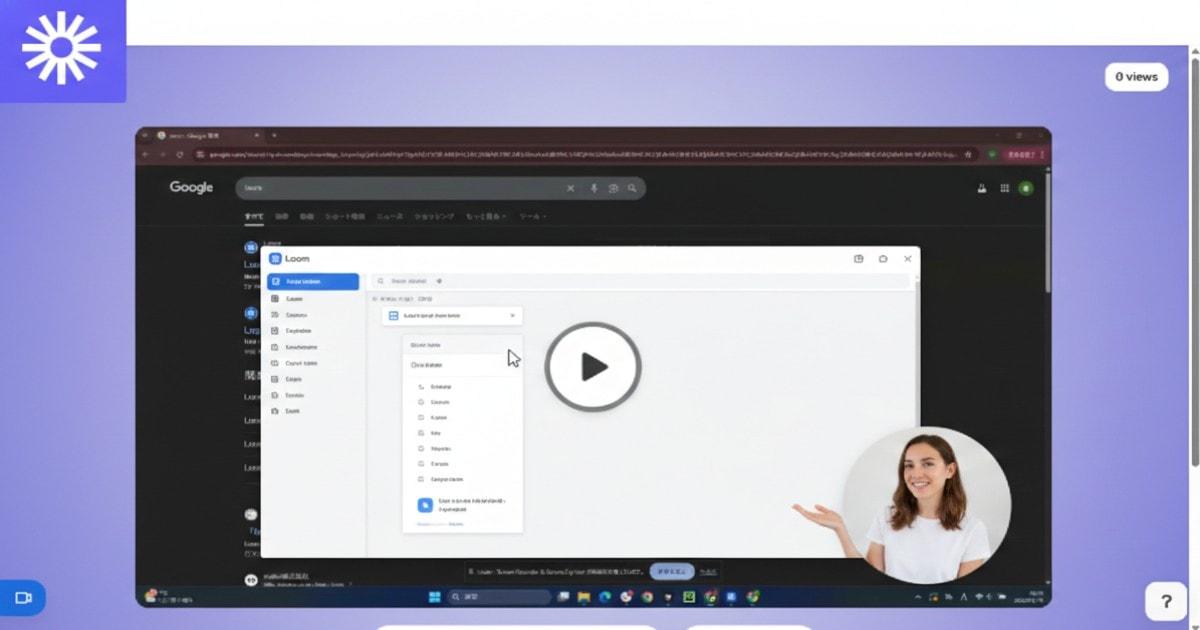The width and height of the screenshot is (1200, 630).
Task: Click the Windows Start button in taskbar
Action: [x=435, y=597]
